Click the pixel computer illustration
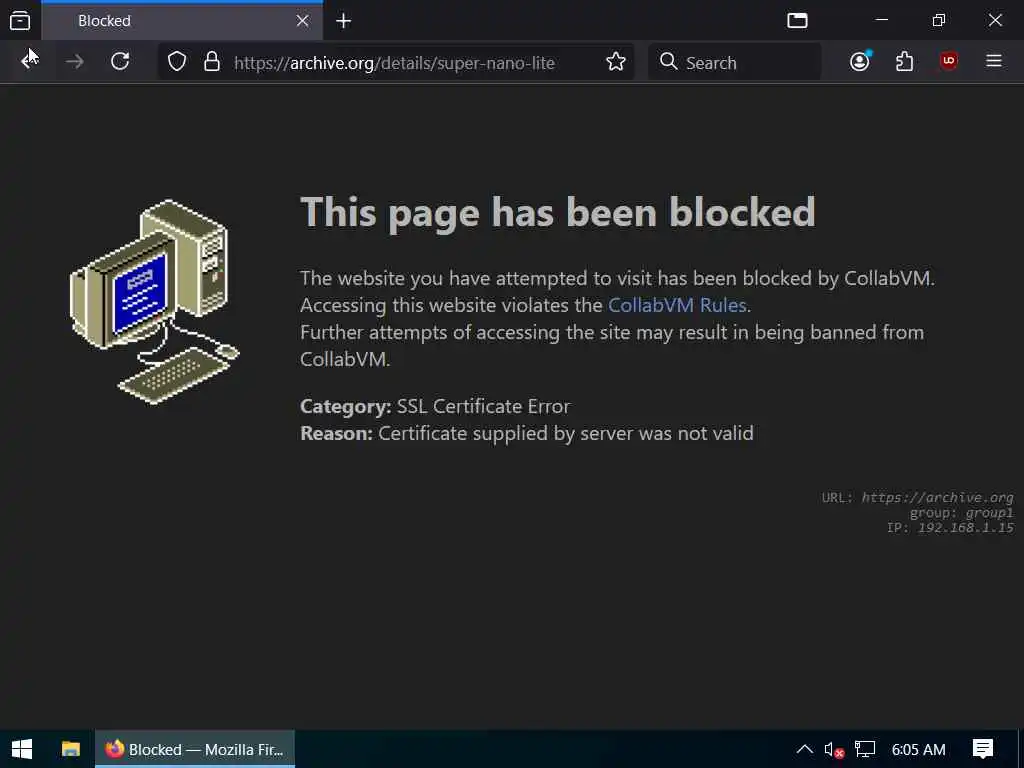The width and height of the screenshot is (1024, 768). (x=155, y=302)
